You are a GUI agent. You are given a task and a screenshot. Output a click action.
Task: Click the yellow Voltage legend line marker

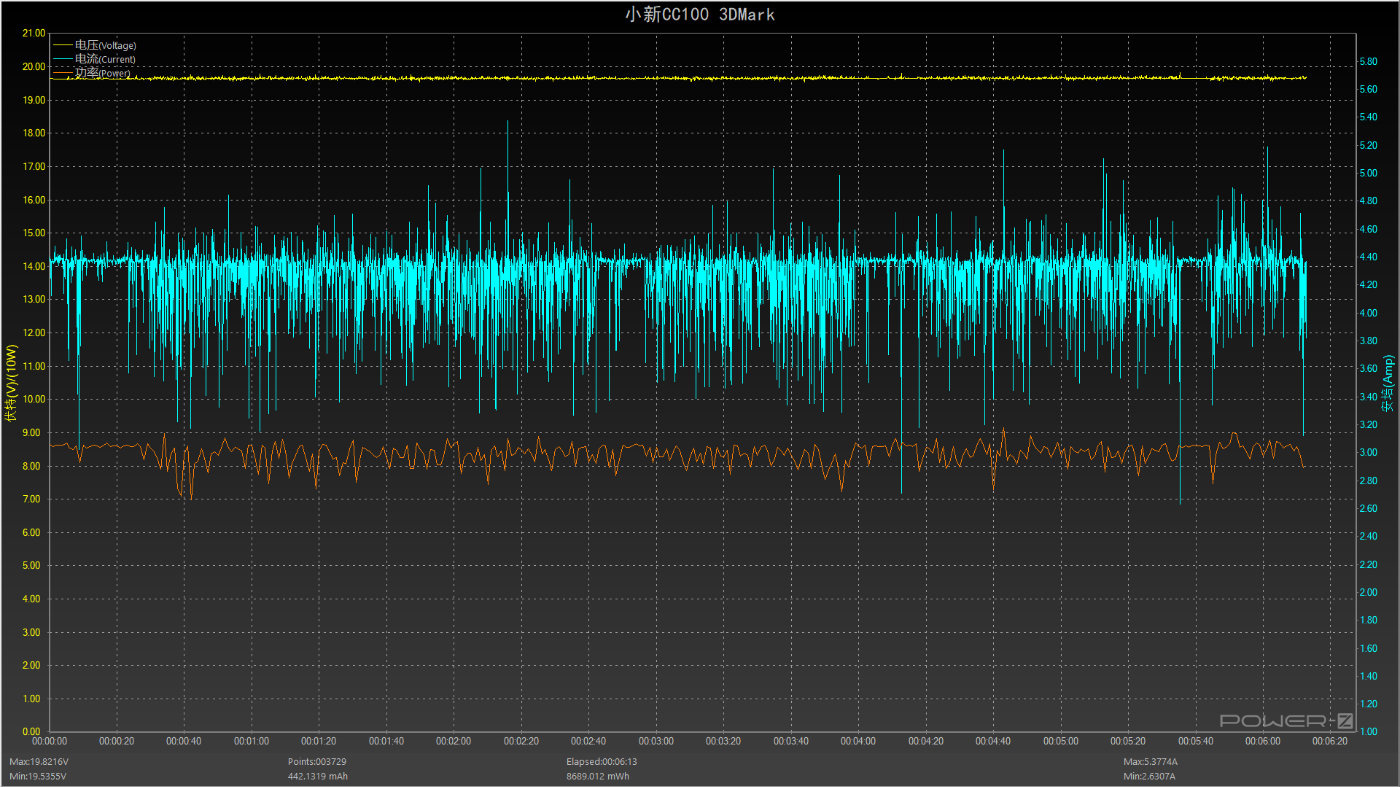63,45
